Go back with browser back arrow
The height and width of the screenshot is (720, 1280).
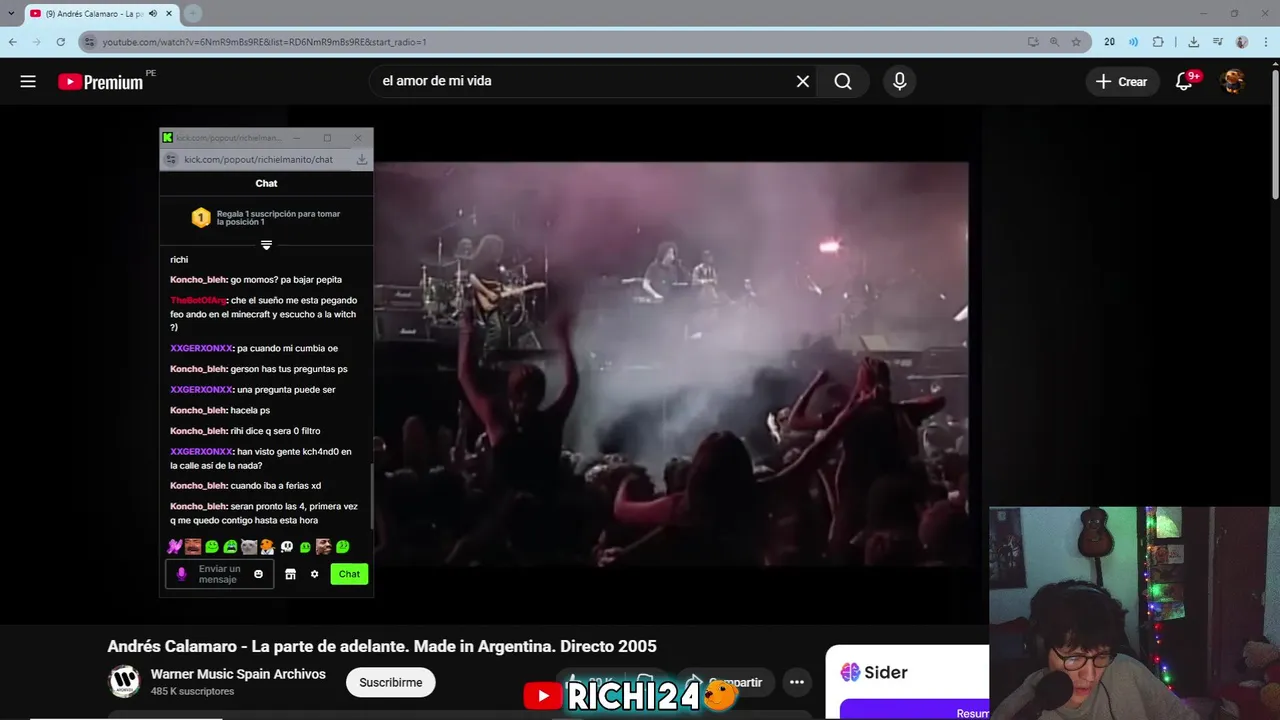(x=12, y=42)
